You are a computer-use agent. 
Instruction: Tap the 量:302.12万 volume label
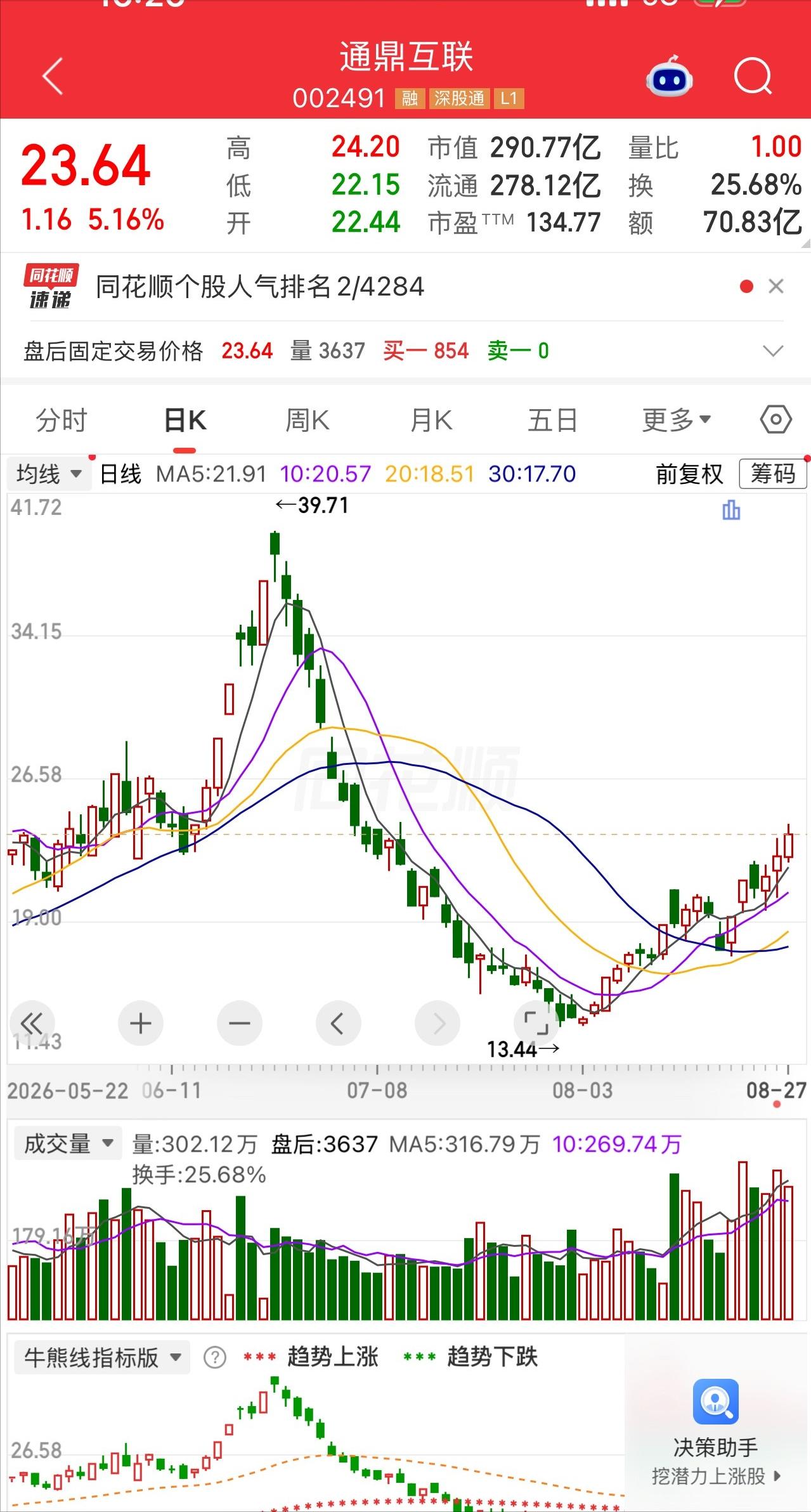(195, 1144)
